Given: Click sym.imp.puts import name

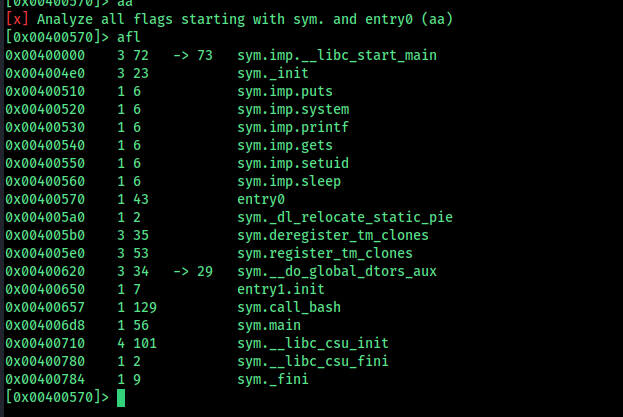Looking at the screenshot, I should click(285, 91).
